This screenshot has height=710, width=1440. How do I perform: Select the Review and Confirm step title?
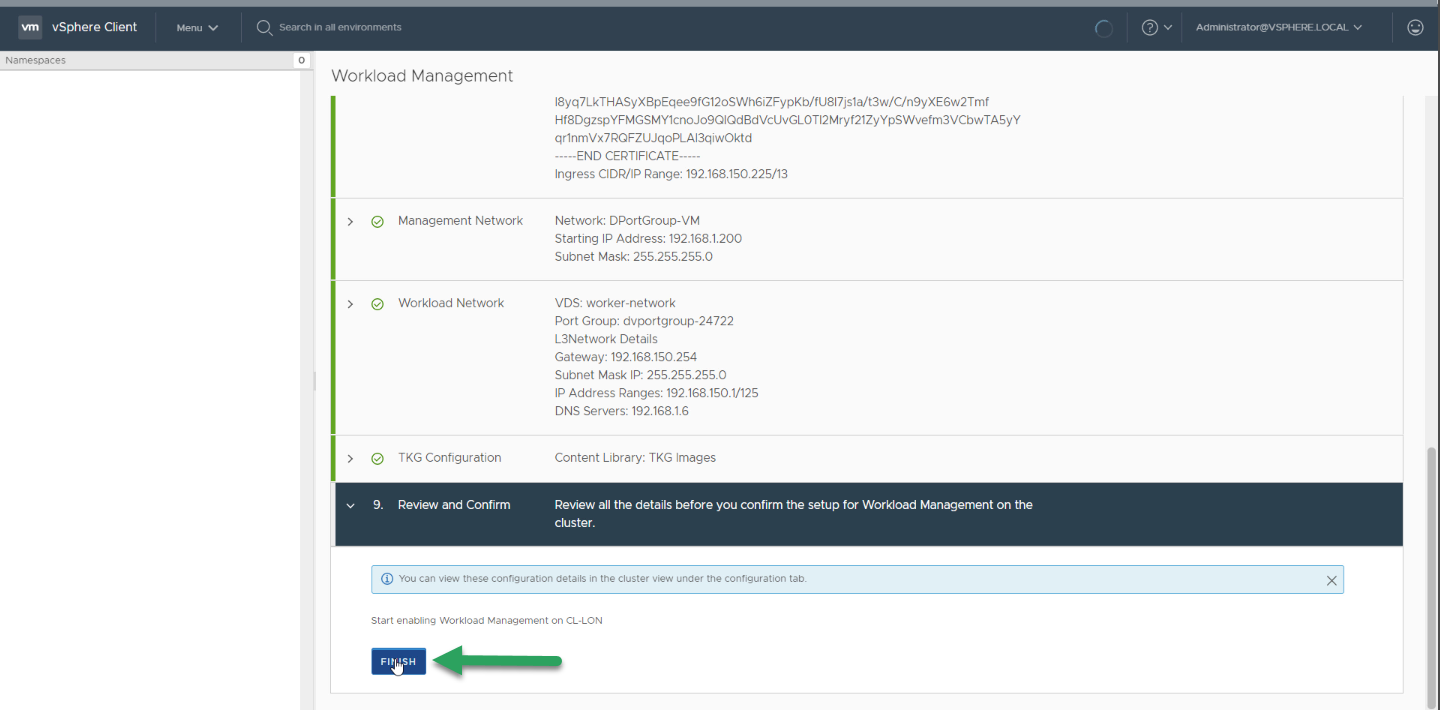(x=454, y=505)
